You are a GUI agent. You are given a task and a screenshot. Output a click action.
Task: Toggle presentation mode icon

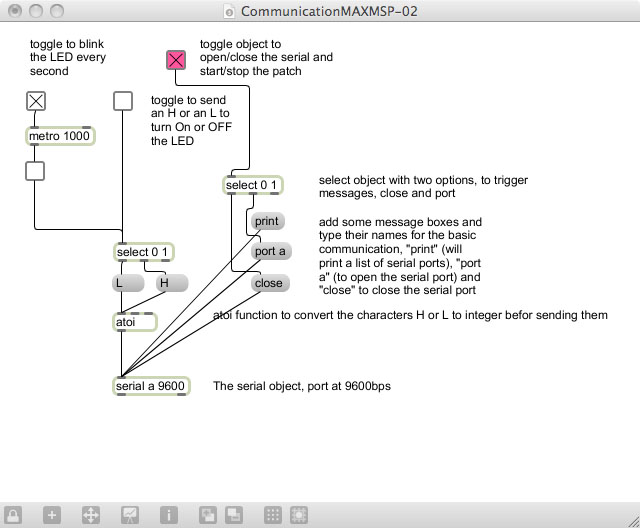(129, 515)
